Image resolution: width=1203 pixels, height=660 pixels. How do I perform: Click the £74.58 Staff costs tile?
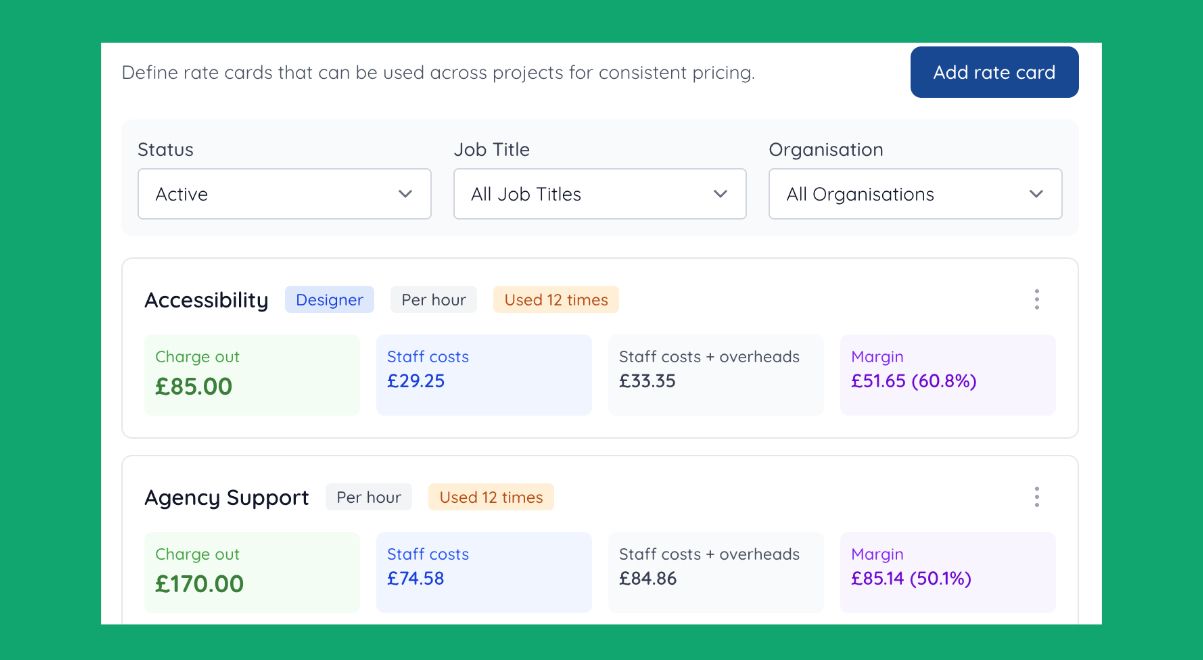(x=484, y=572)
